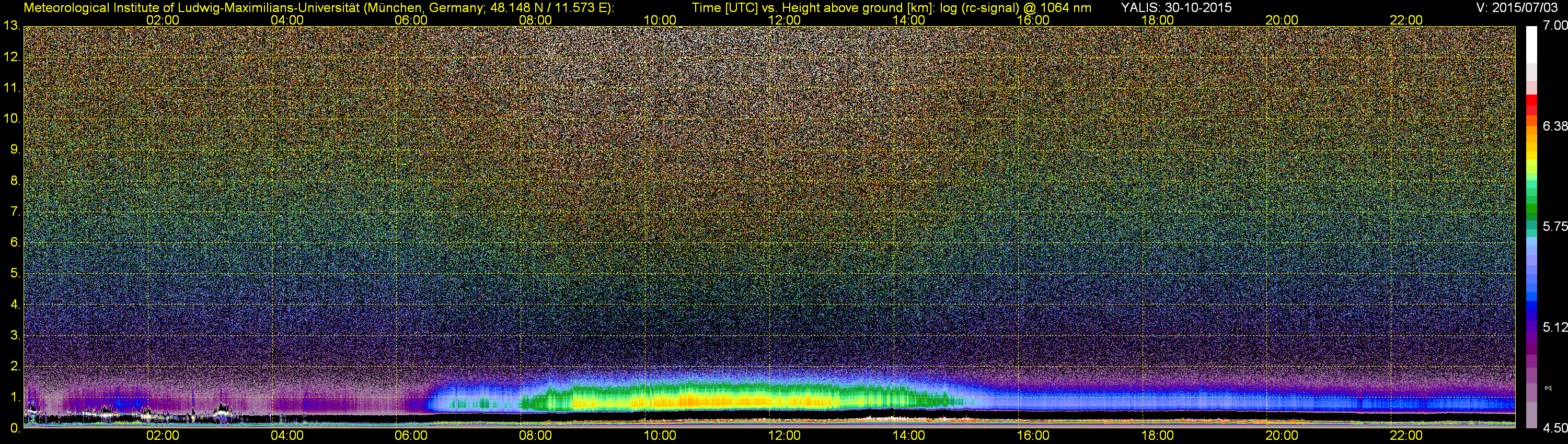Pick 16:00 on the bottom time axis
This screenshot has height=444, width=1568.
tap(1033, 436)
